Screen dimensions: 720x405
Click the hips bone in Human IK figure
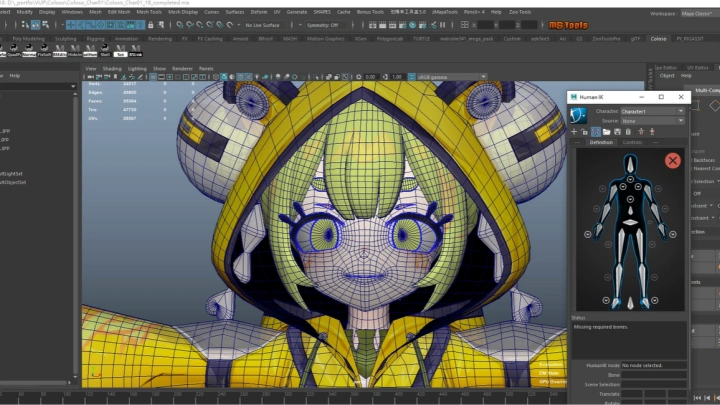[x=630, y=223]
